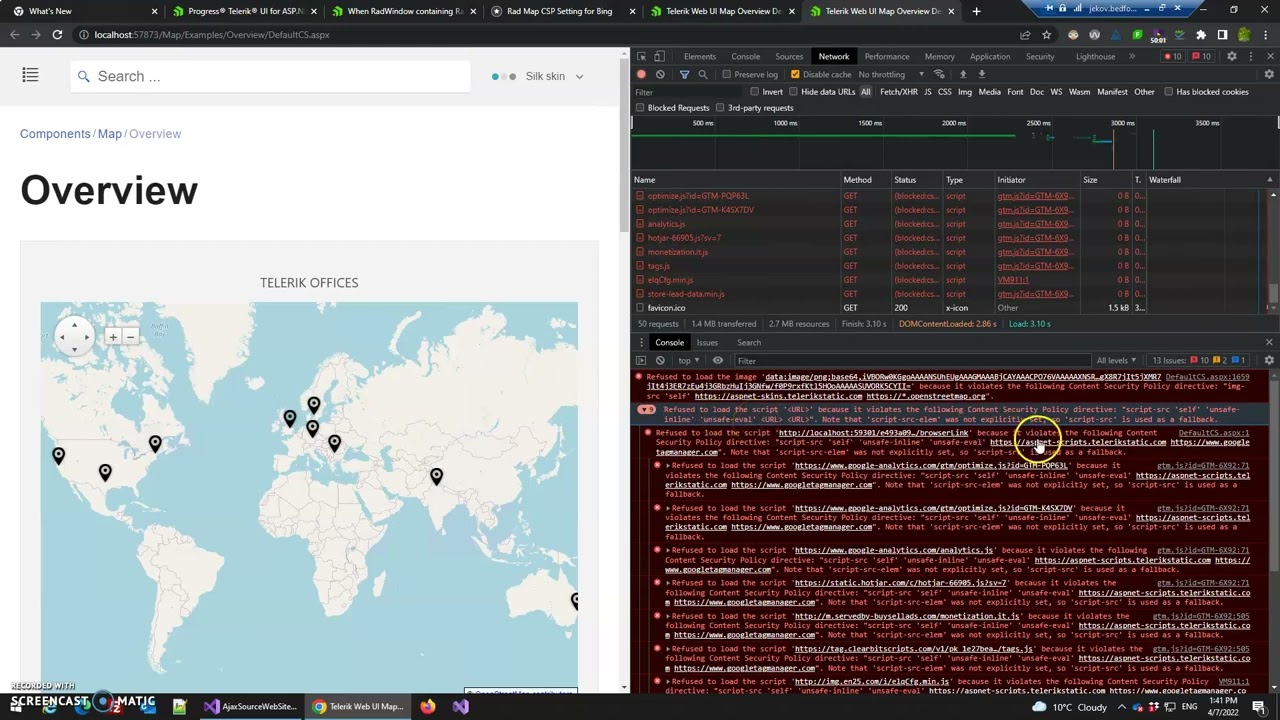
Task: Check Hide data URLs checkbox
Action: (793, 92)
